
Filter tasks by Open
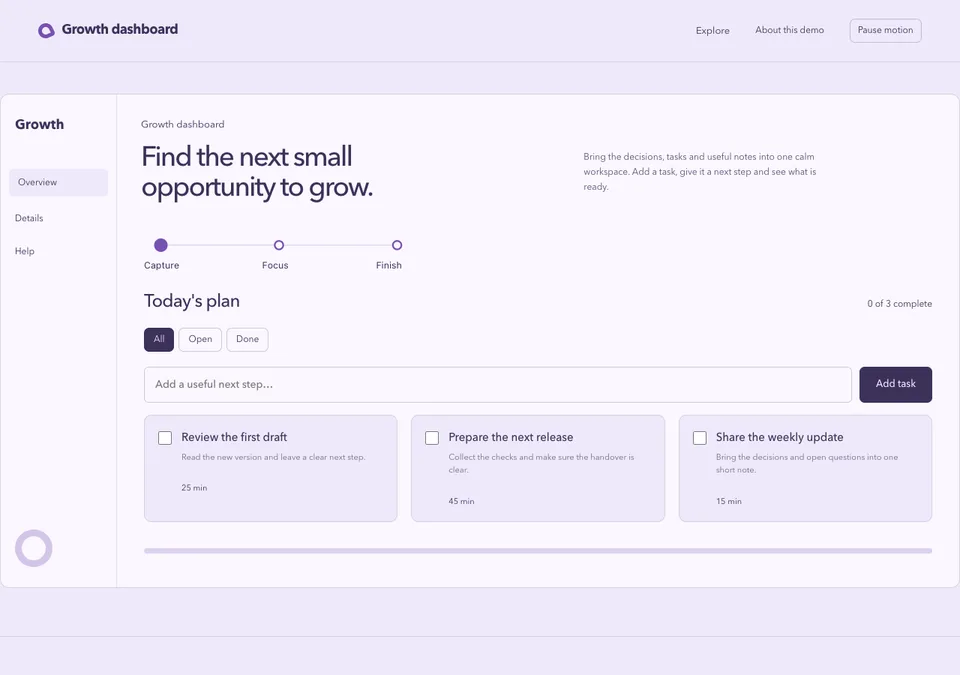(x=200, y=339)
